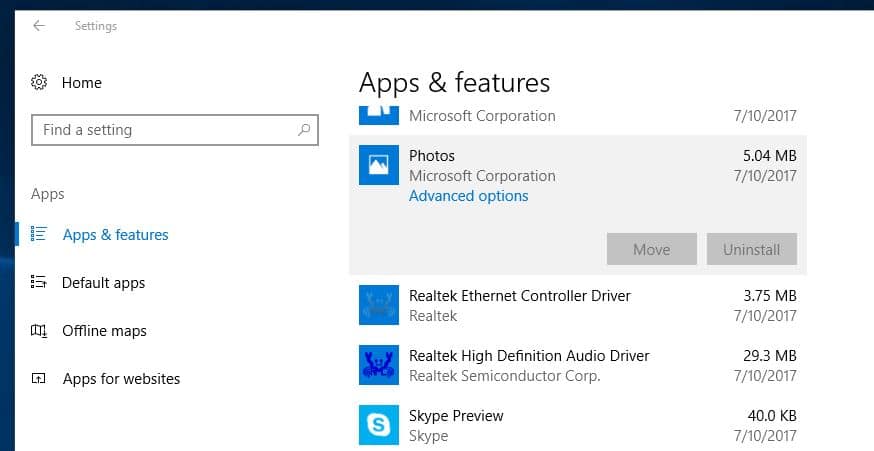Screen dimensions: 874x451
Task: Click the Skype Preview app icon
Action: point(378,425)
